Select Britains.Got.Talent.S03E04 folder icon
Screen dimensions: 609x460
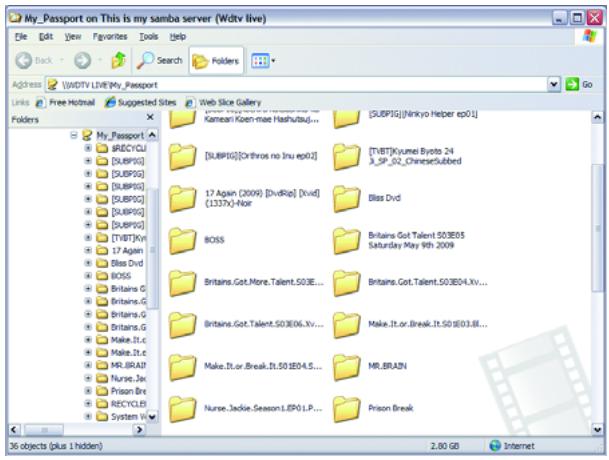(346, 282)
